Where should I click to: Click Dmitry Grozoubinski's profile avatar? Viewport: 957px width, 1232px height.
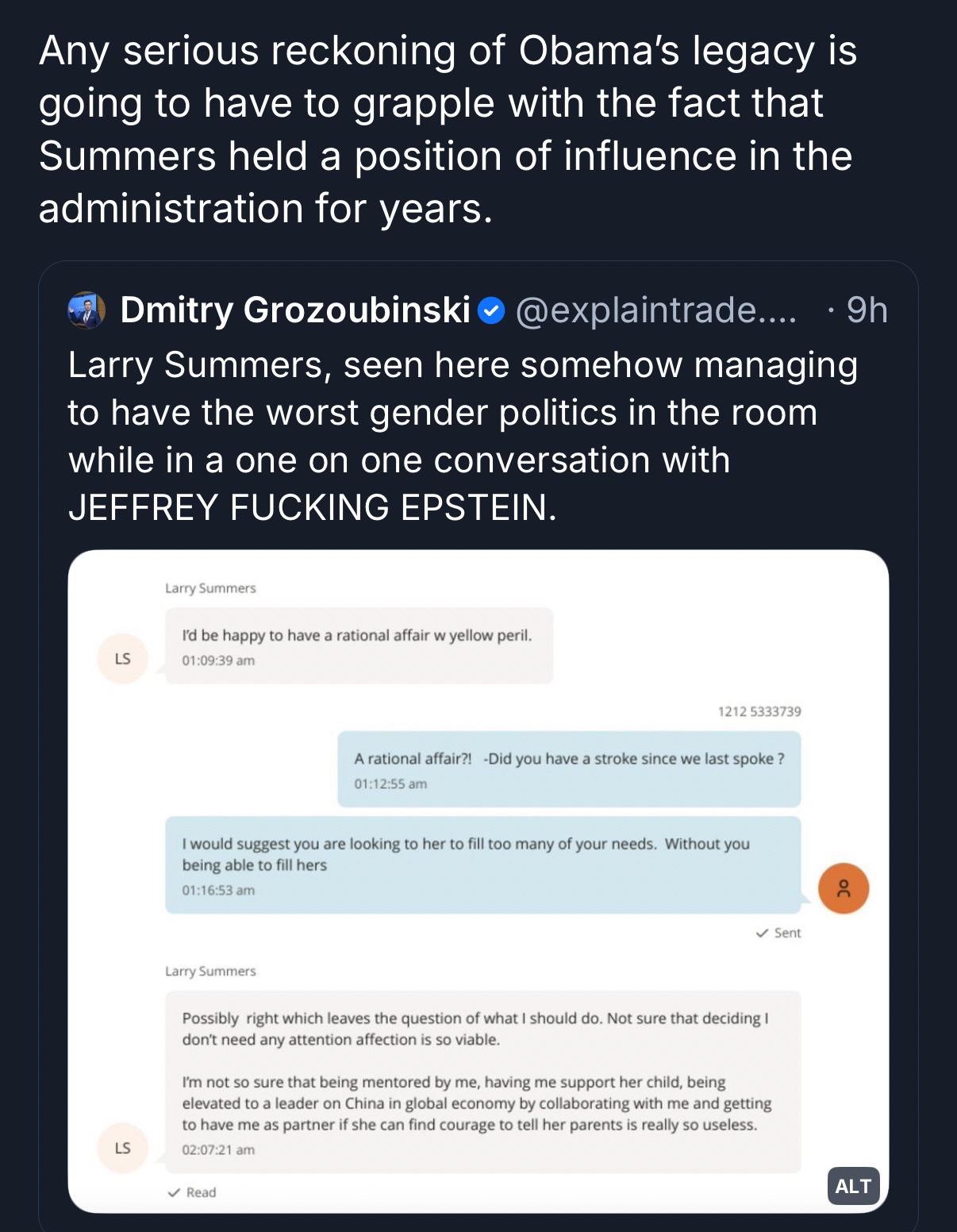[86, 310]
